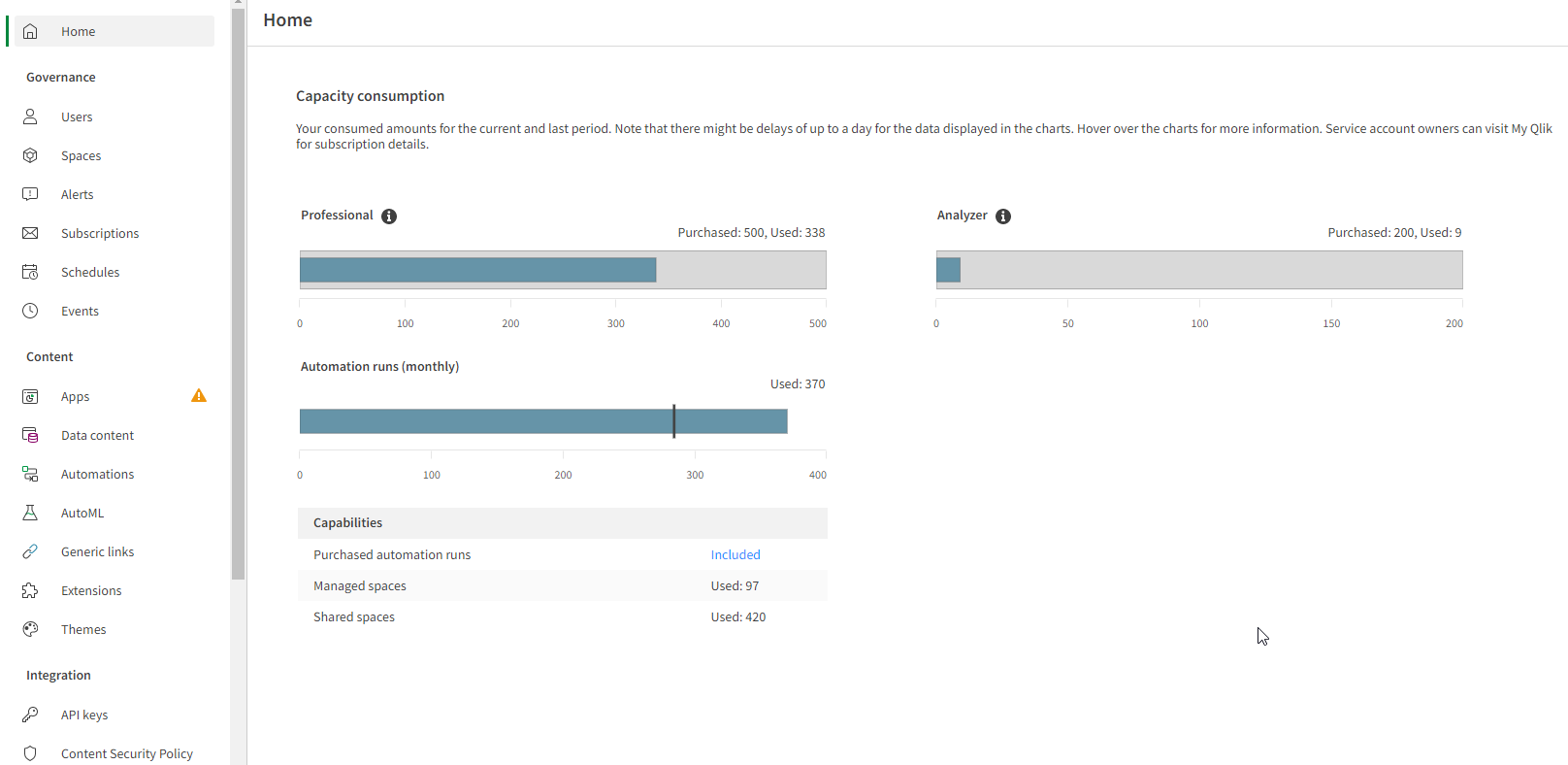Click the Automations workflow icon

tap(30, 474)
